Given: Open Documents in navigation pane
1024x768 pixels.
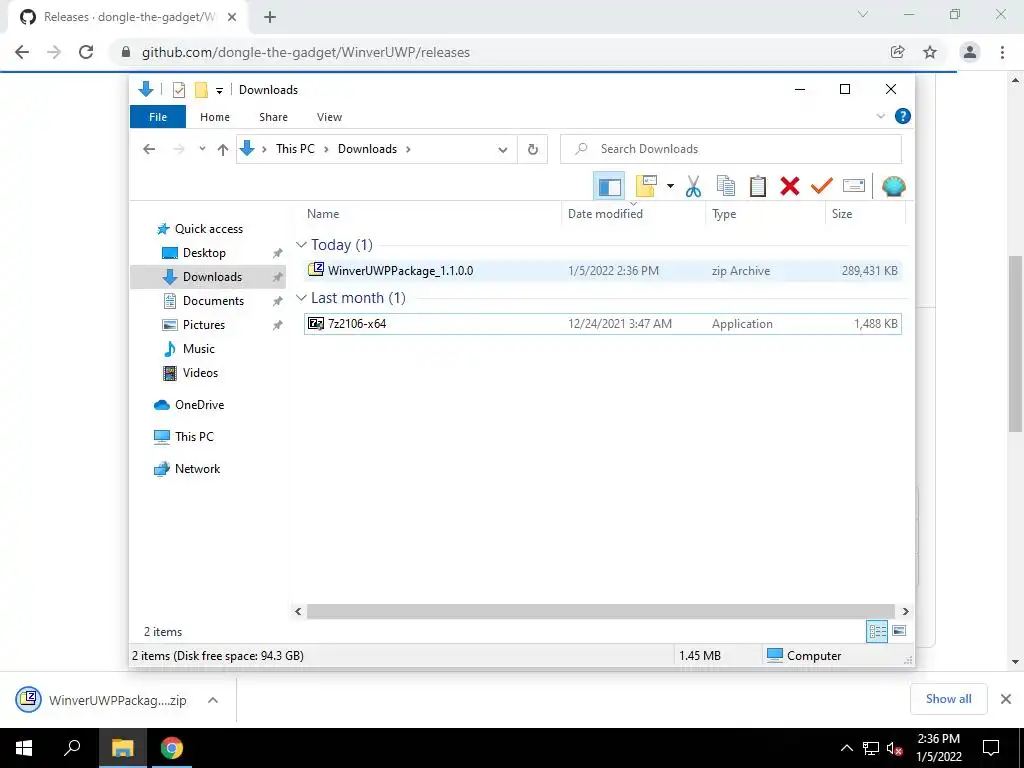Looking at the screenshot, I should tap(213, 301).
